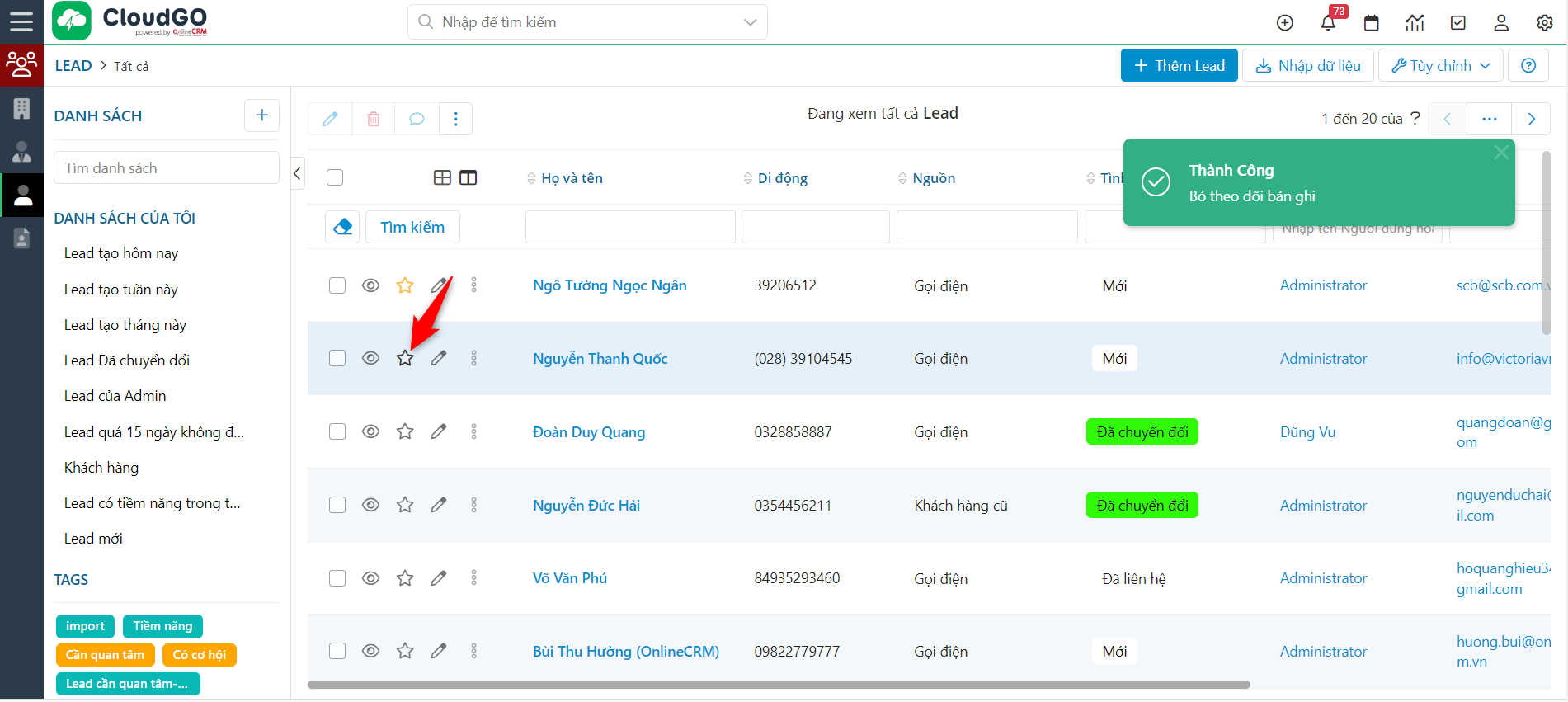The height and width of the screenshot is (702, 1568).
Task: Filter by the Có cơ hội tag
Action: pos(199,655)
